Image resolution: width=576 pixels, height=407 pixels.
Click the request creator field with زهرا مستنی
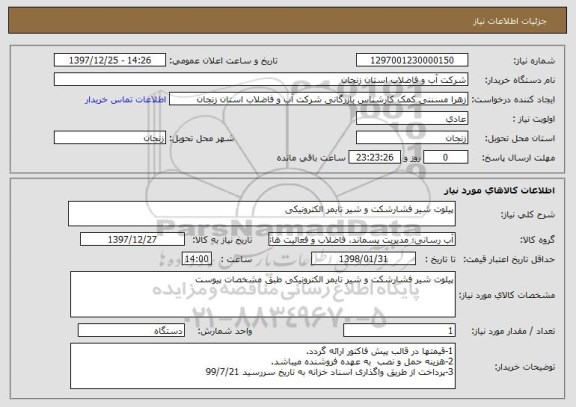(318, 99)
